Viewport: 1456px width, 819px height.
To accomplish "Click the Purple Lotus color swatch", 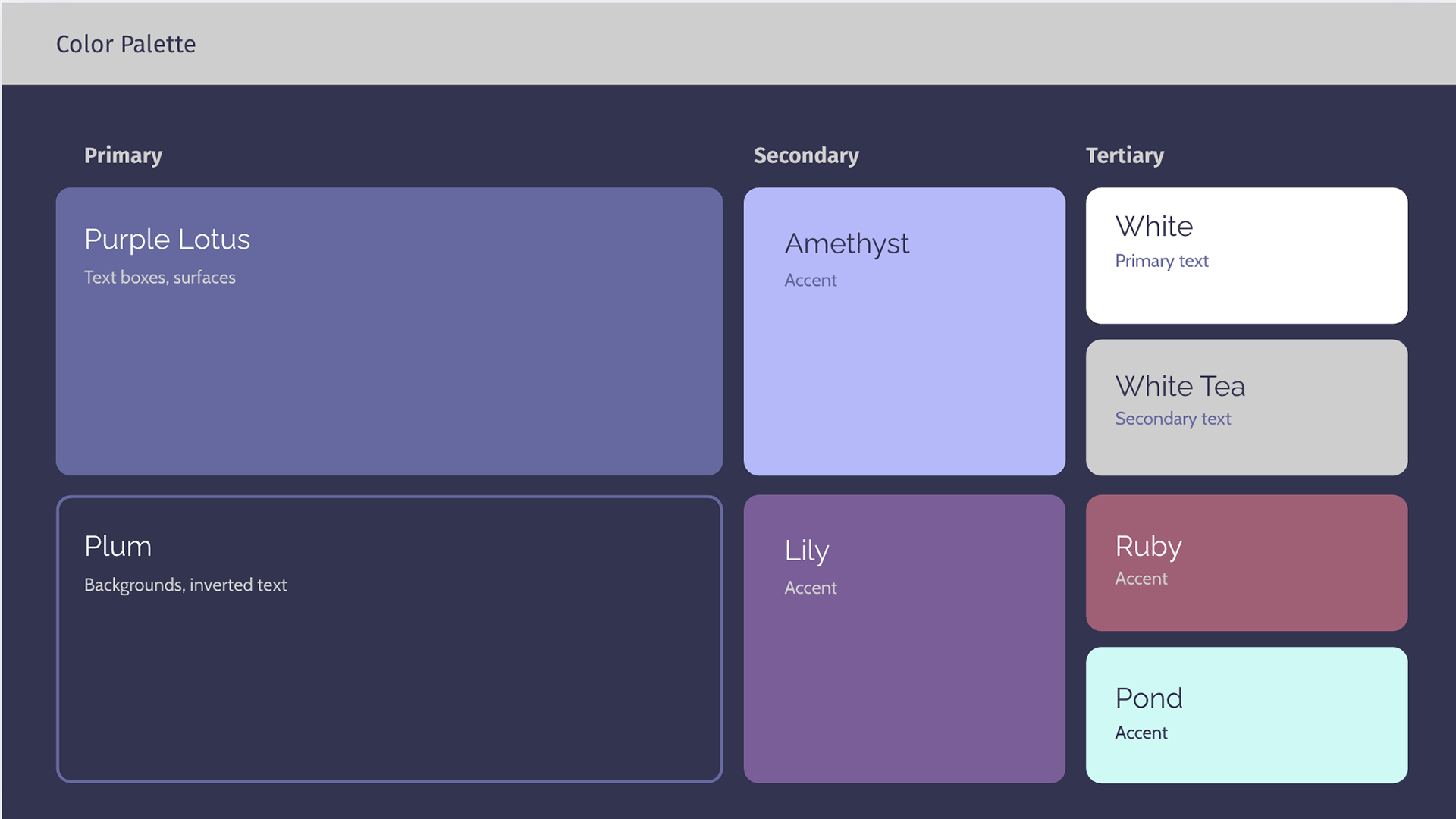I will point(389,364).
